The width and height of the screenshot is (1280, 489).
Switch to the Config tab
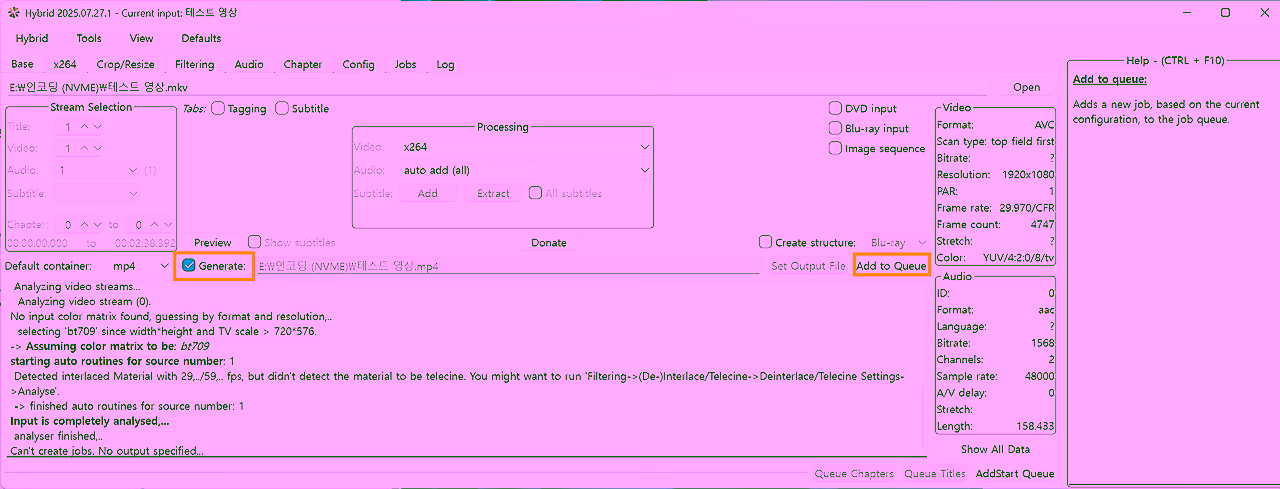pos(358,64)
